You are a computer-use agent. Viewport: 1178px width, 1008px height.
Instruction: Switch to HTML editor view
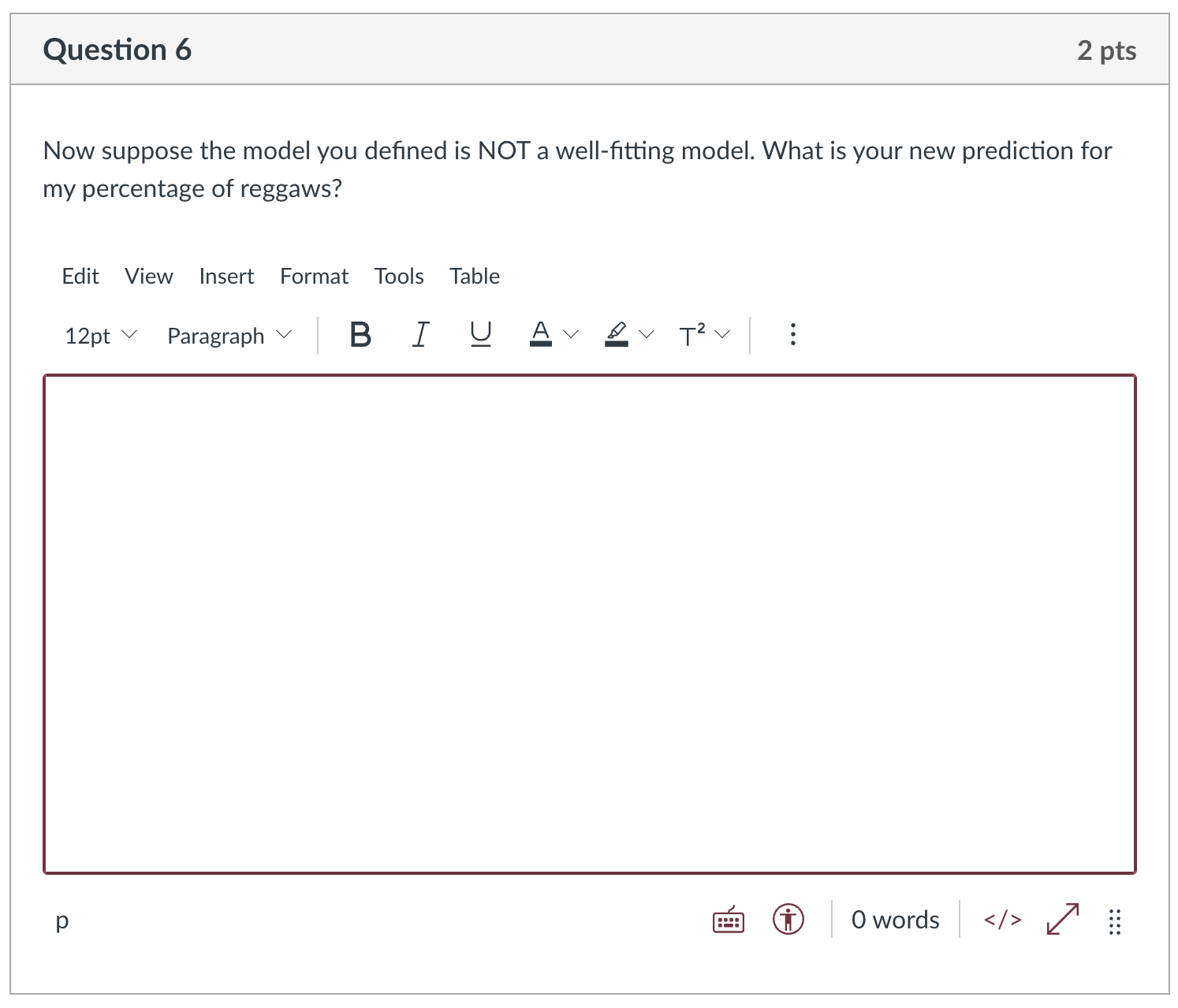(1002, 920)
